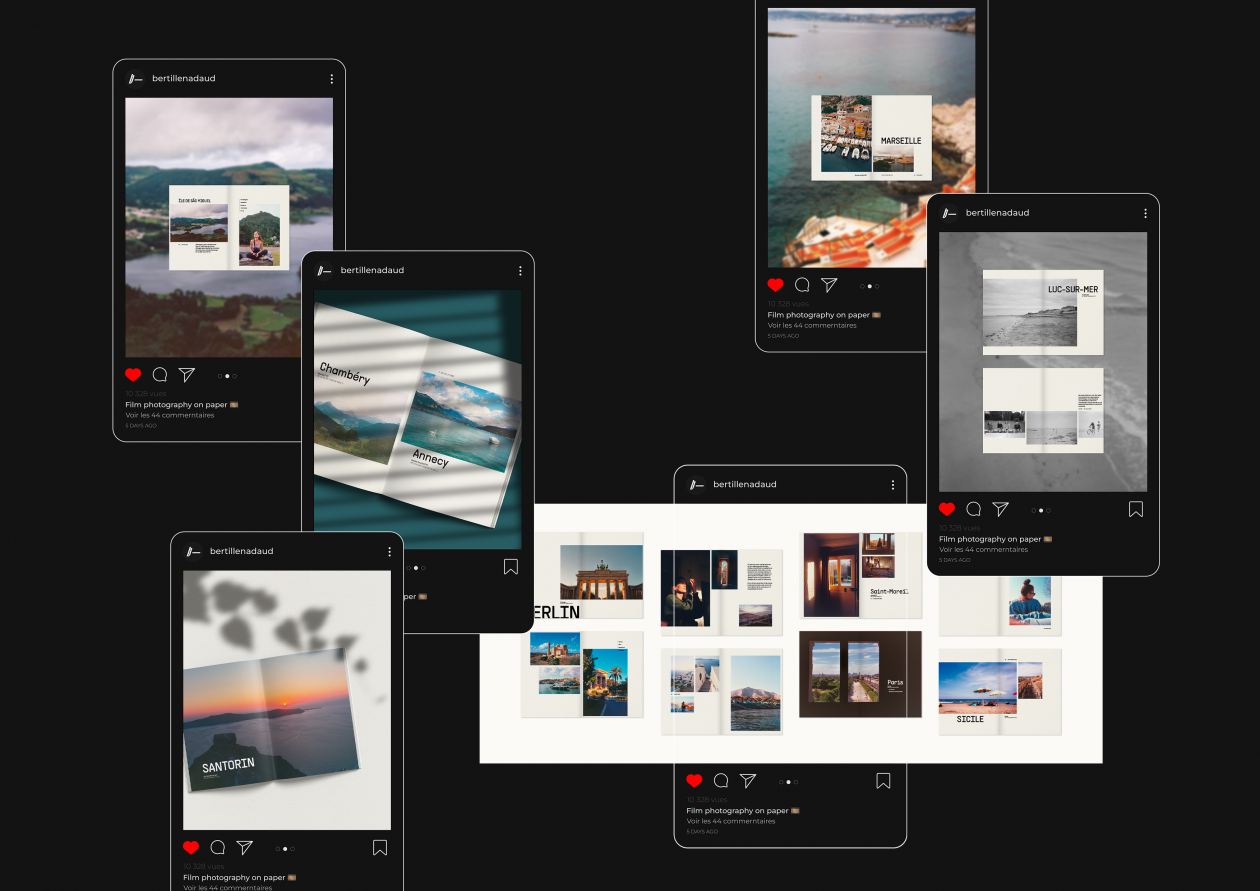
Task: Click the comment bubble on Berlin spreads post
Action: (721, 781)
